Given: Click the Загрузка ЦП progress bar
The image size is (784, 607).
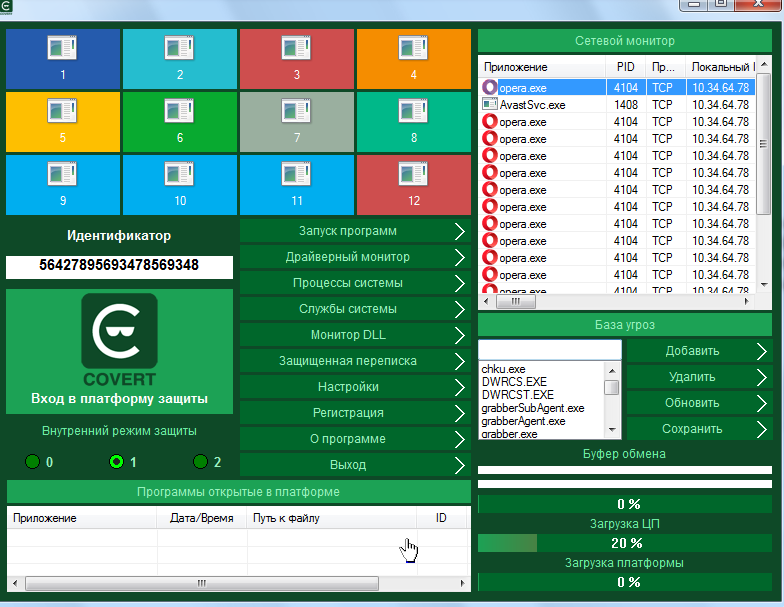Looking at the screenshot, I should [624, 543].
